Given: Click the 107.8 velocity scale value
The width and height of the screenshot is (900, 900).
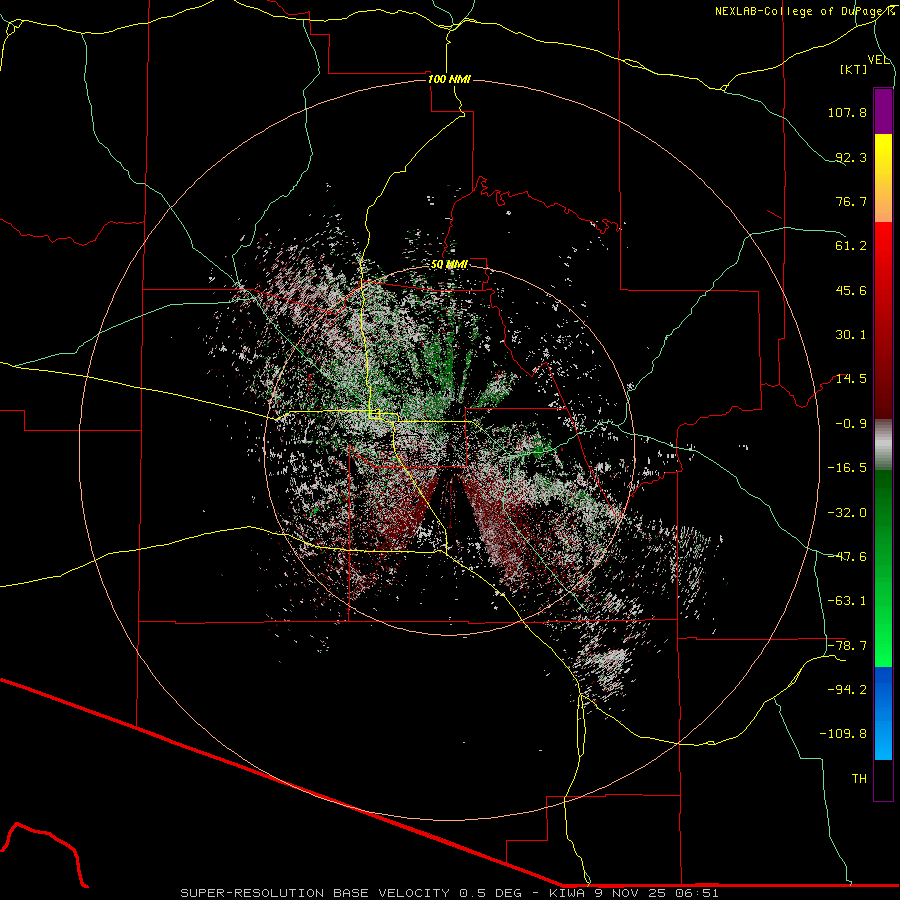Looking at the screenshot, I should pyautogui.click(x=847, y=112).
